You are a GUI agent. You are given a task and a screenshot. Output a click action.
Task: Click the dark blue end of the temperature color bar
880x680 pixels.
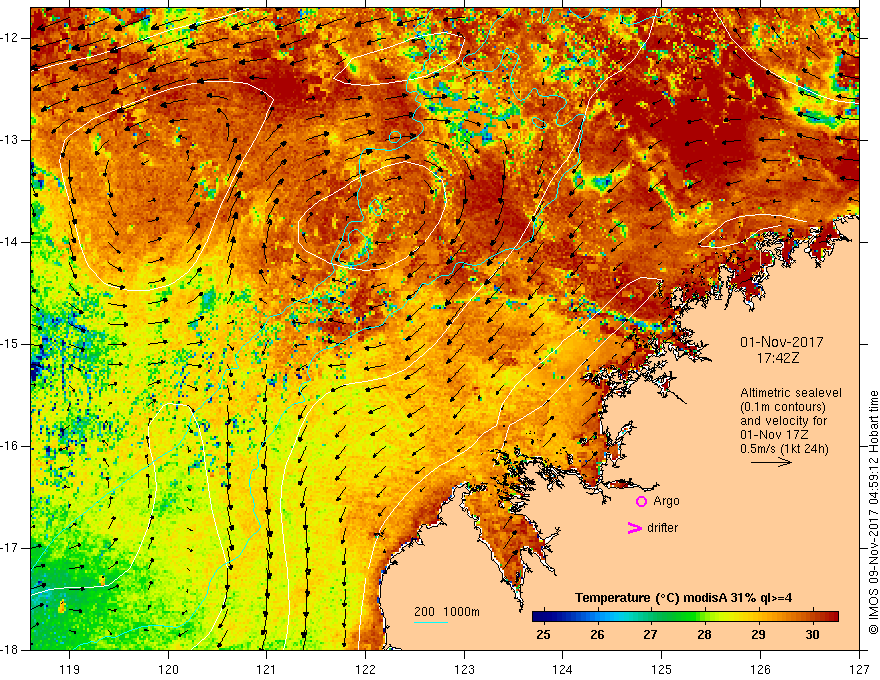coord(538,617)
